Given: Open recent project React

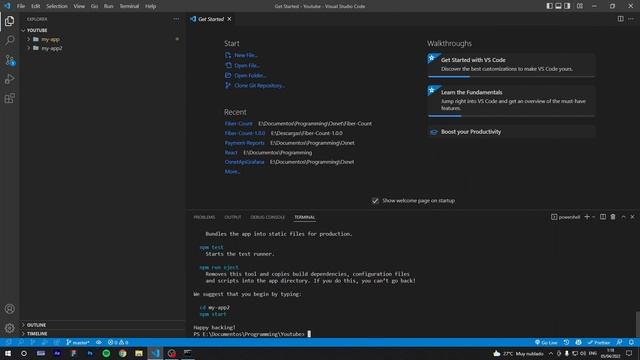Looking at the screenshot, I should click(231, 153).
